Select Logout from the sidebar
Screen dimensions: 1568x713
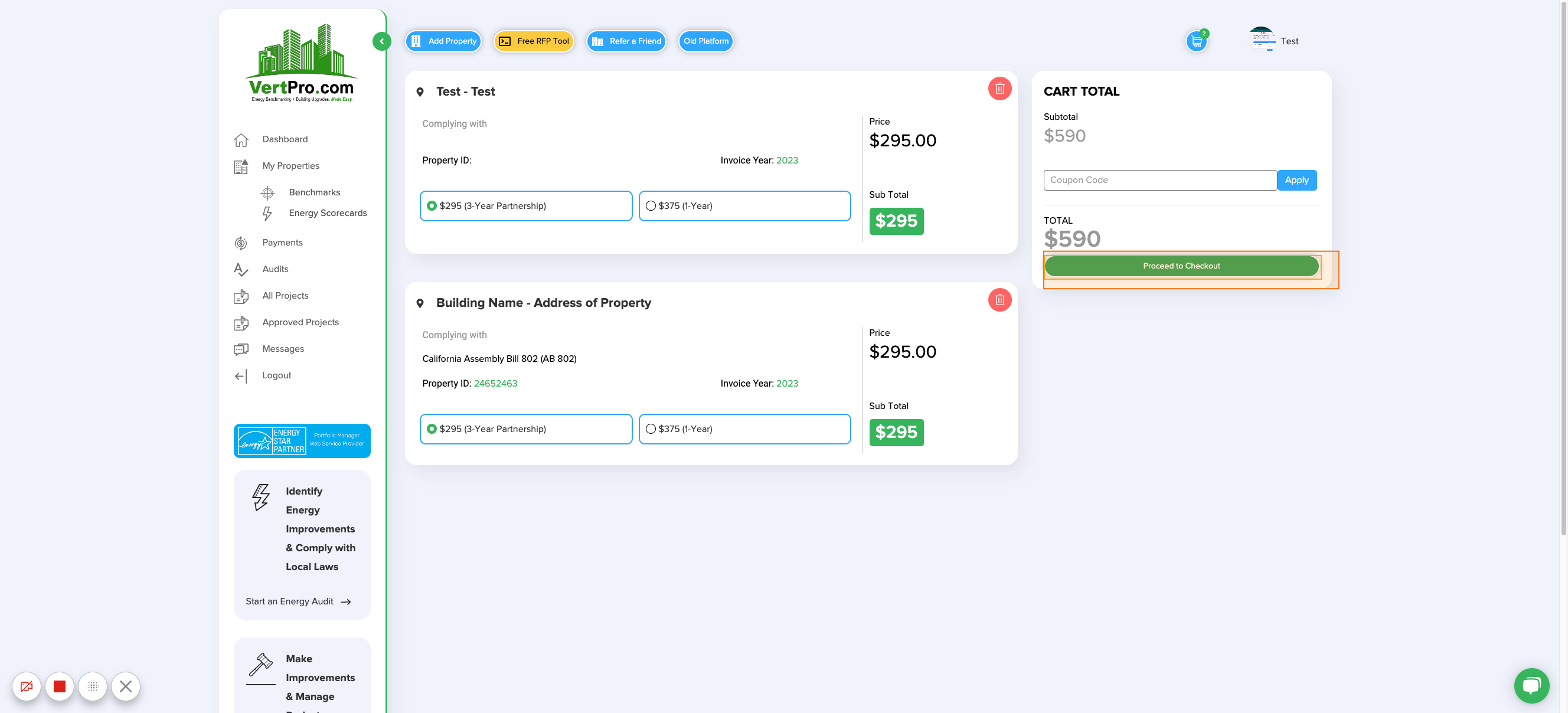[x=277, y=375]
